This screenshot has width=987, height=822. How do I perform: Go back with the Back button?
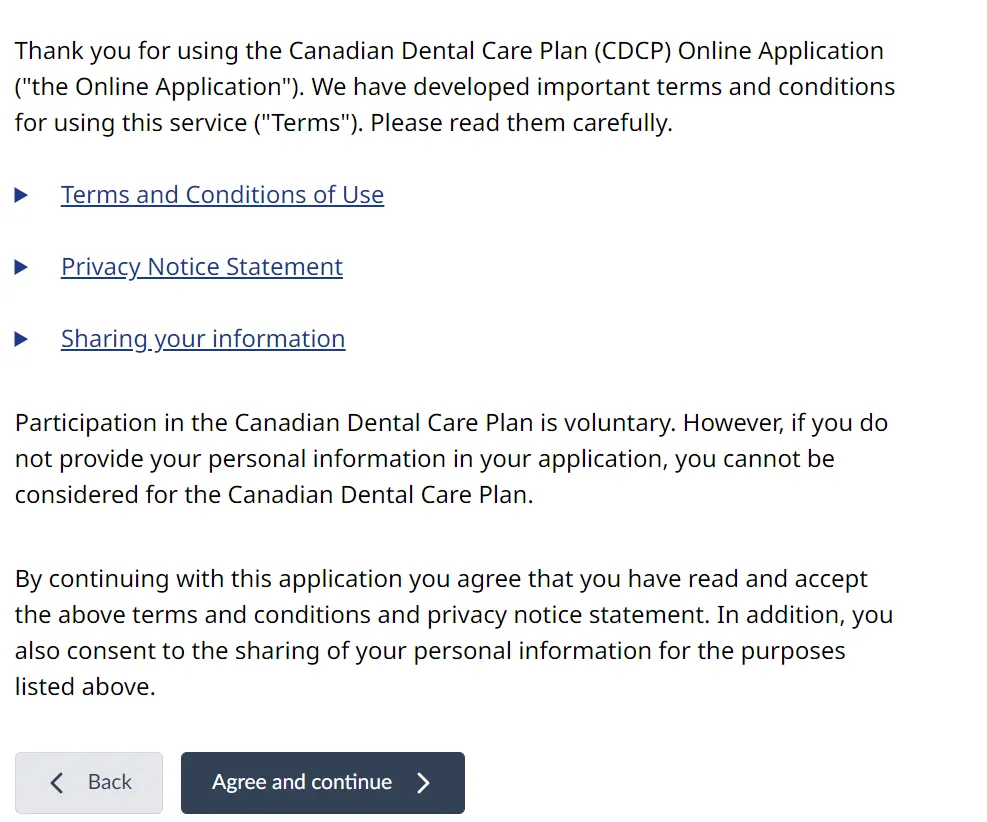(89, 782)
